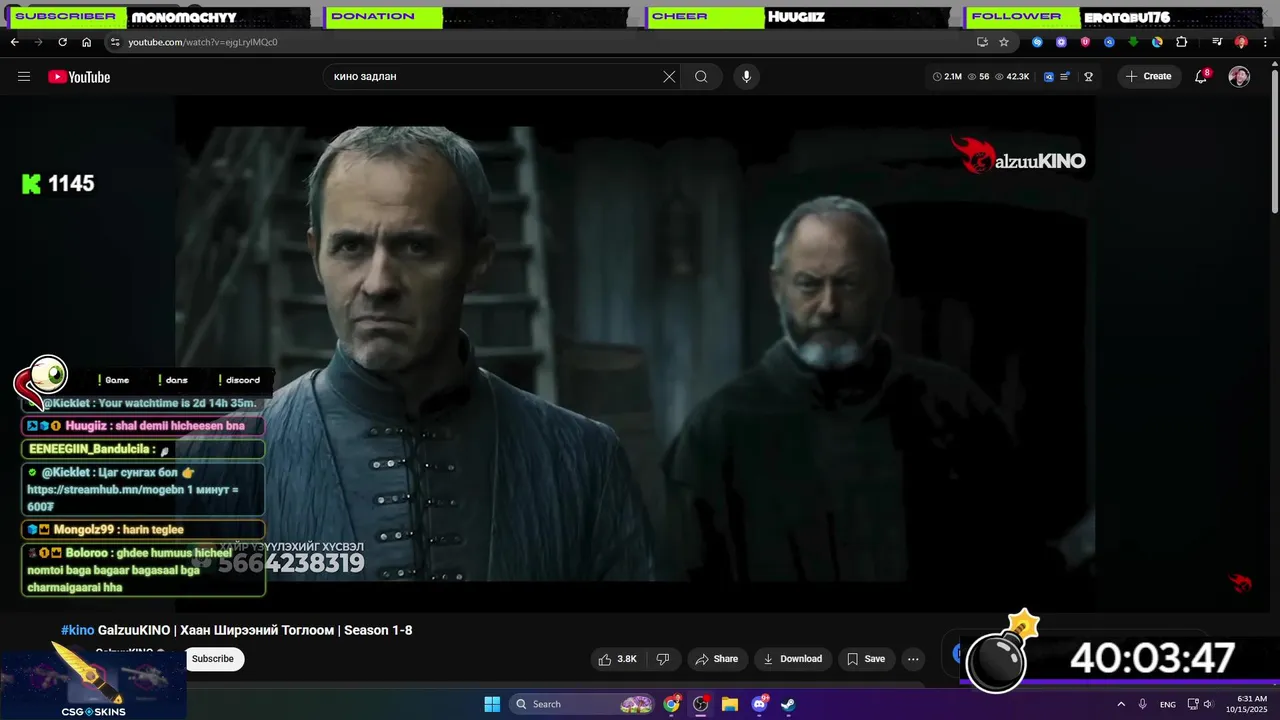Open the YouTube hamburger guide menu
The image size is (1280, 720).
24,77
